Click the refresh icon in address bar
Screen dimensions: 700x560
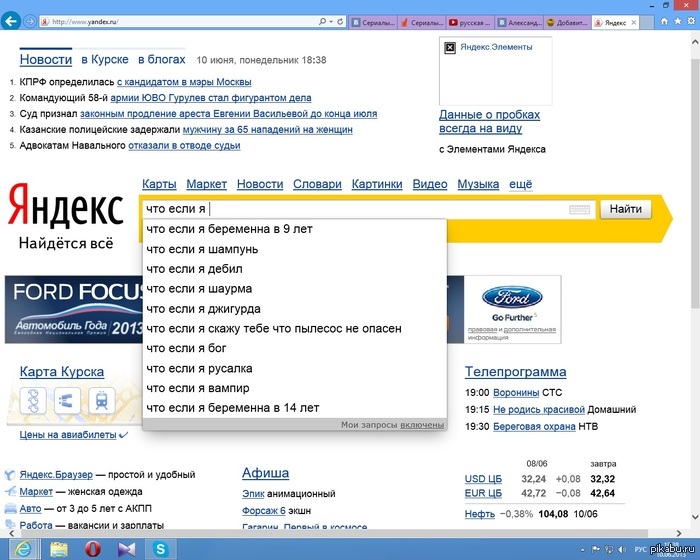[x=341, y=21]
